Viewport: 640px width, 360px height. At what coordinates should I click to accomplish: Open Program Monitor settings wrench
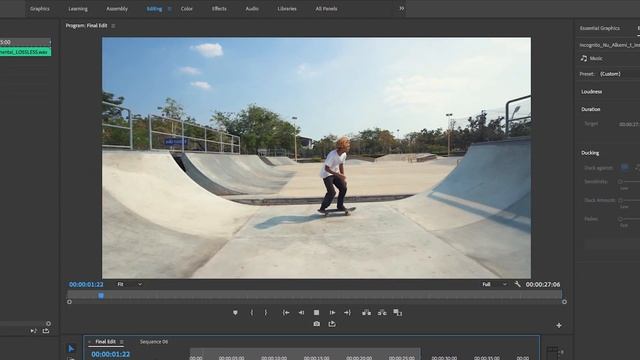coord(518,284)
